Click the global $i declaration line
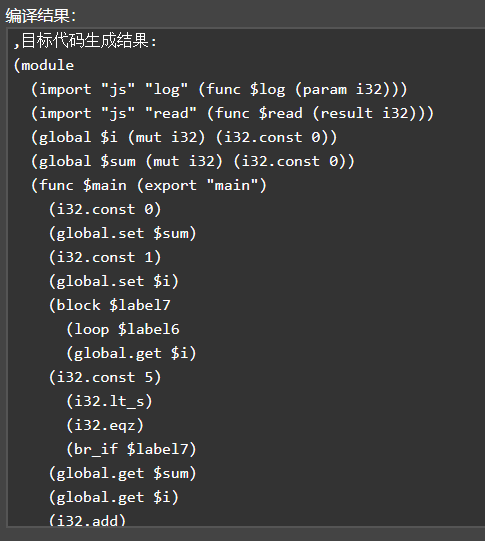This screenshot has width=485, height=541. [184, 137]
